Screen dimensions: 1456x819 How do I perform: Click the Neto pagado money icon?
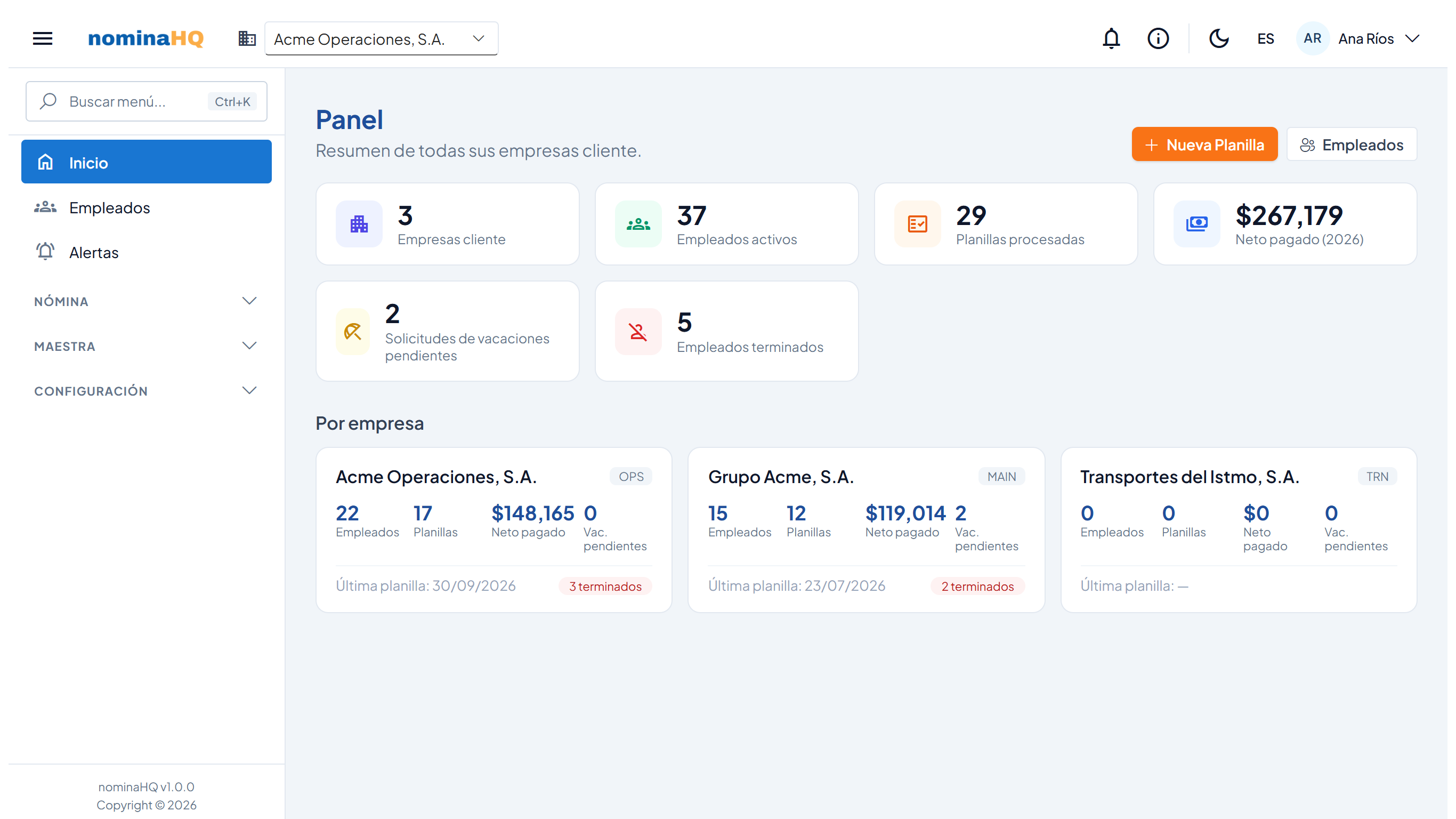[1196, 224]
